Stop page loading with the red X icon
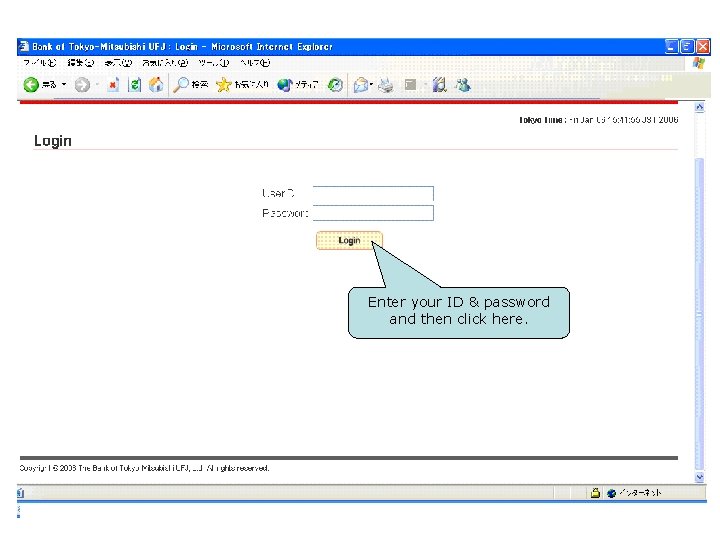The width and height of the screenshot is (720, 540). [113, 85]
